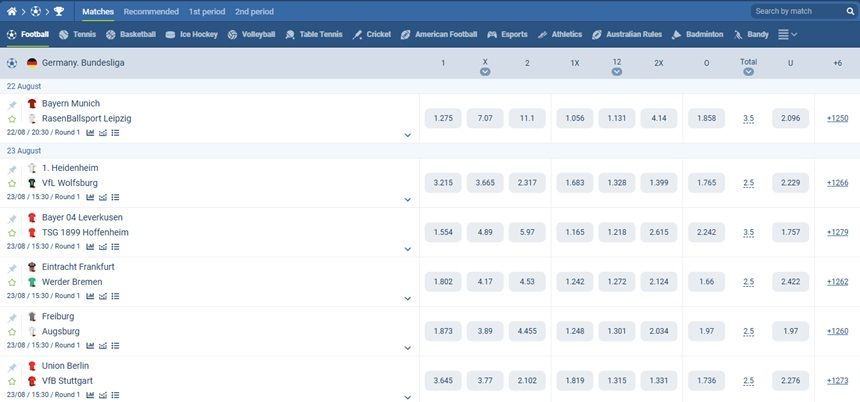Viewport: 860px width, 402px height.
Task: Open line graph icon for Heidenheim match
Action: (103, 197)
